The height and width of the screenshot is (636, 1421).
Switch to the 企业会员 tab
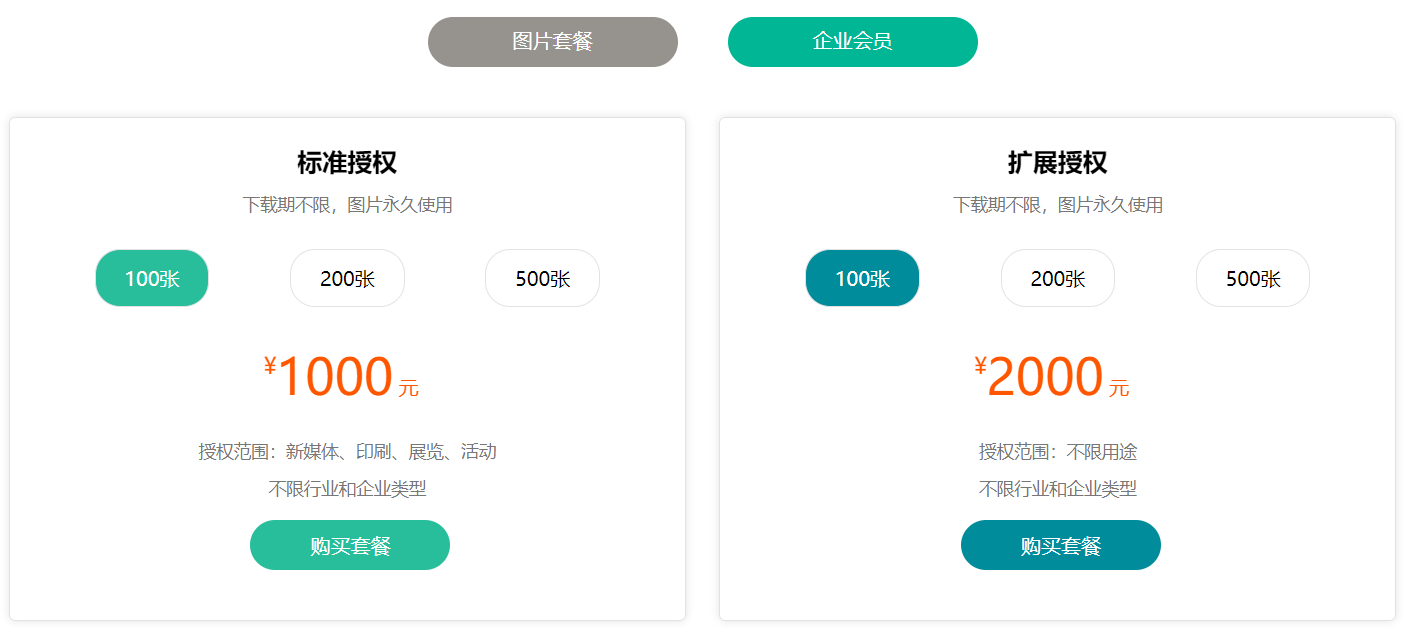click(852, 42)
